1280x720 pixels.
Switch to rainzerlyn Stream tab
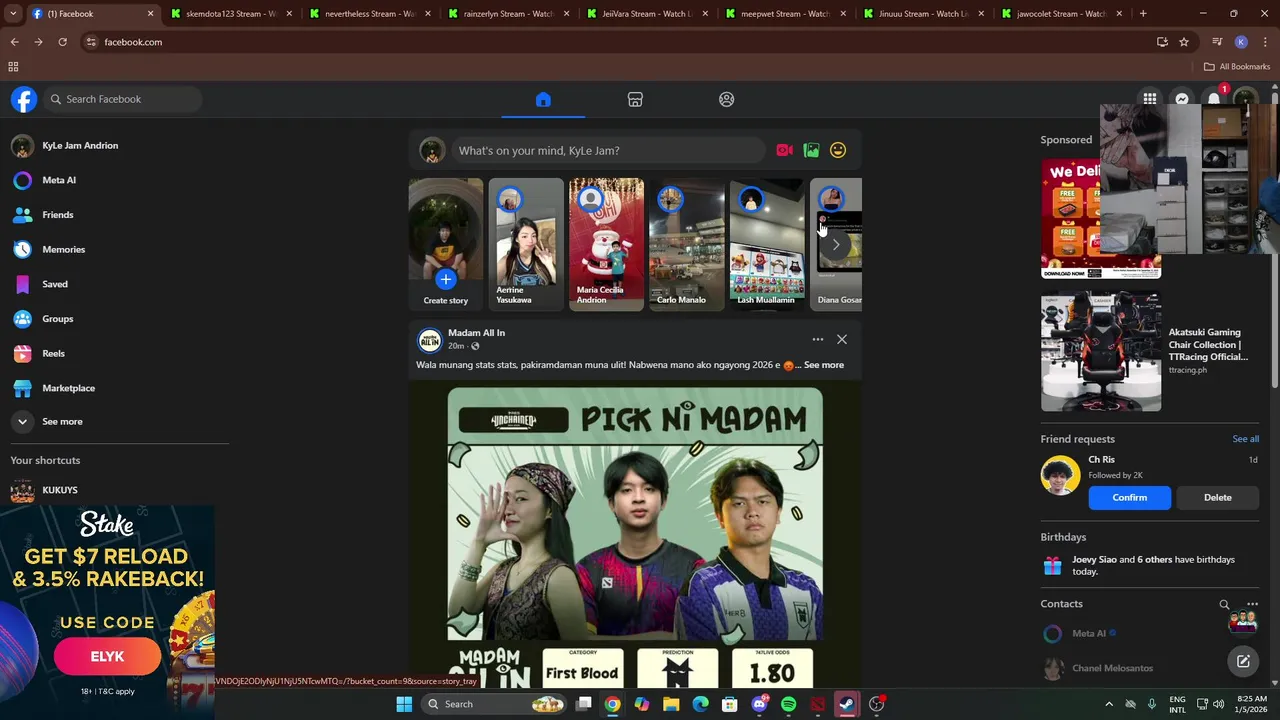[508, 14]
